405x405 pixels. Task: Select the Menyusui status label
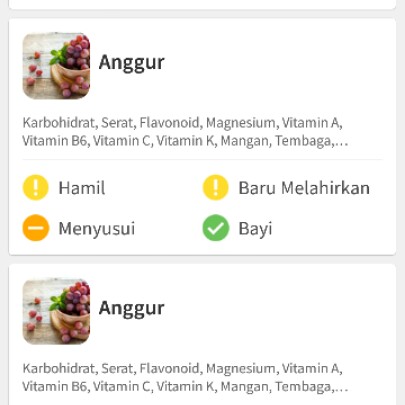[x=97, y=229]
